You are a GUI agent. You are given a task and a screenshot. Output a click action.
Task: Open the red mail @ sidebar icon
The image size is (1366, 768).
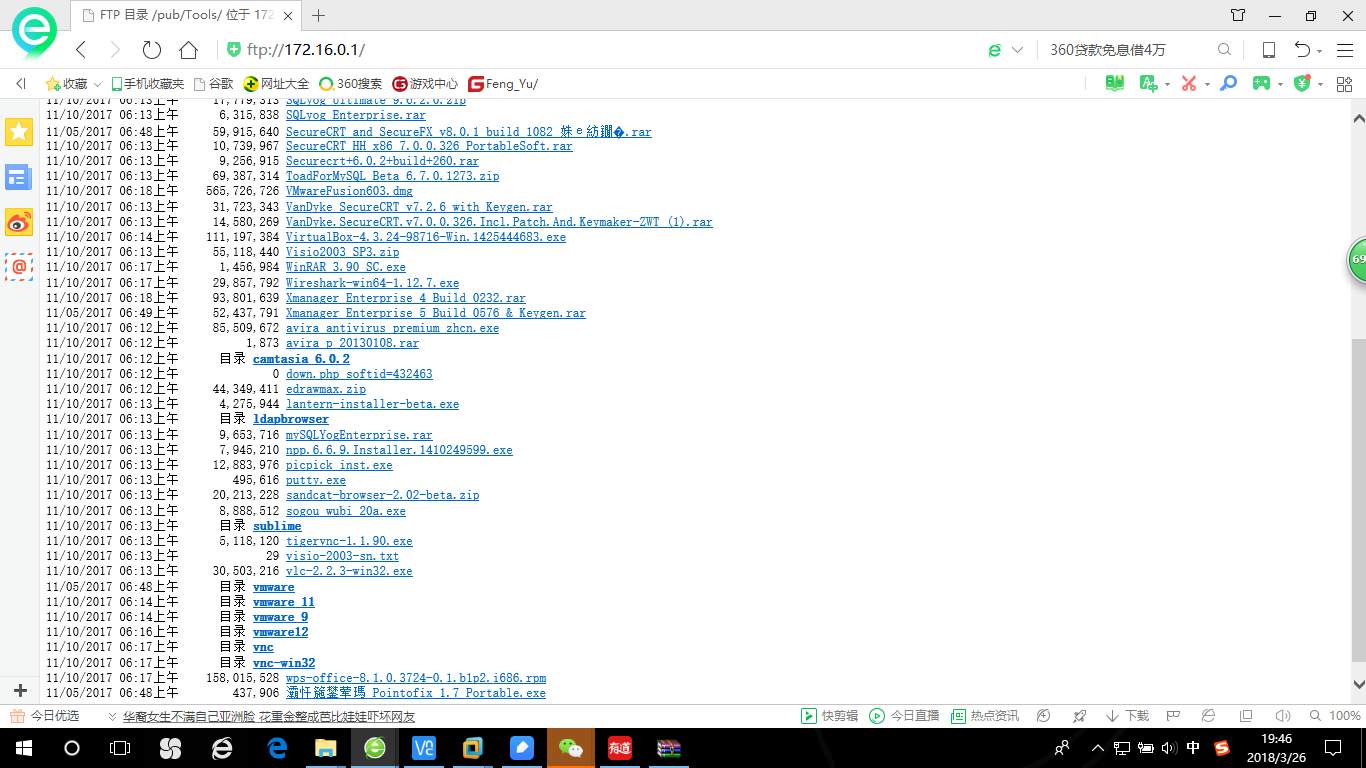(19, 266)
